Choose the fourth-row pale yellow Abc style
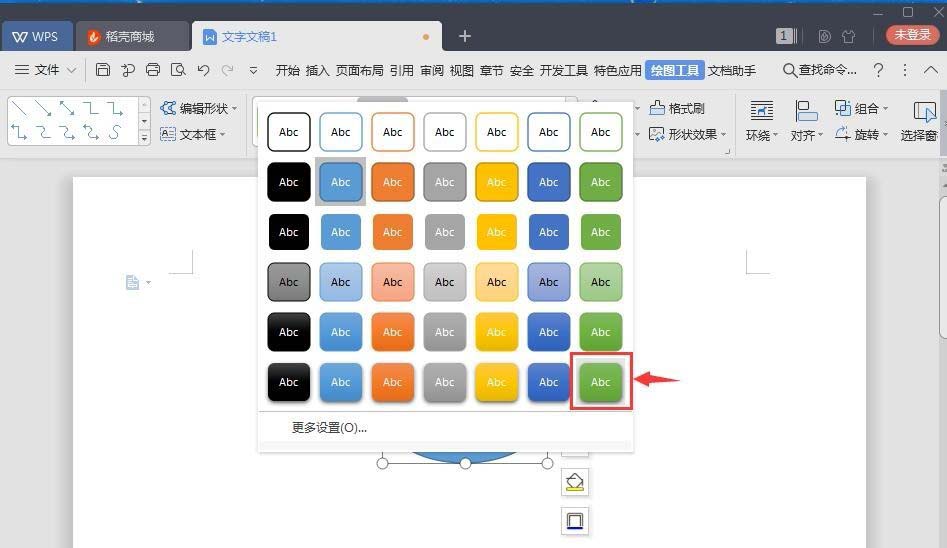This screenshot has height=548, width=947. [x=496, y=282]
